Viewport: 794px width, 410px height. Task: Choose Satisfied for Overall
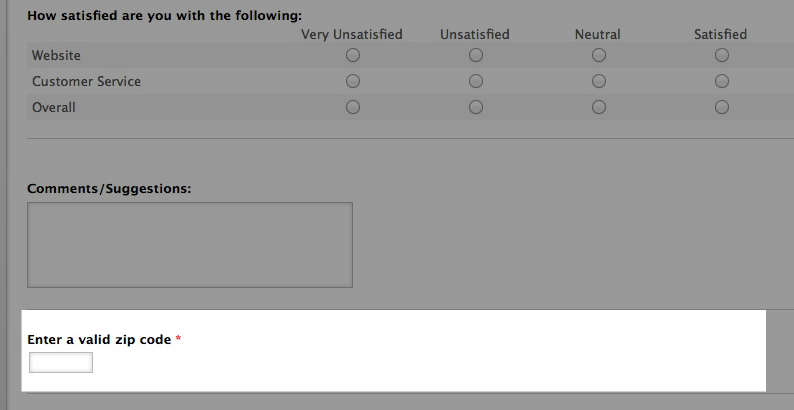click(721, 107)
